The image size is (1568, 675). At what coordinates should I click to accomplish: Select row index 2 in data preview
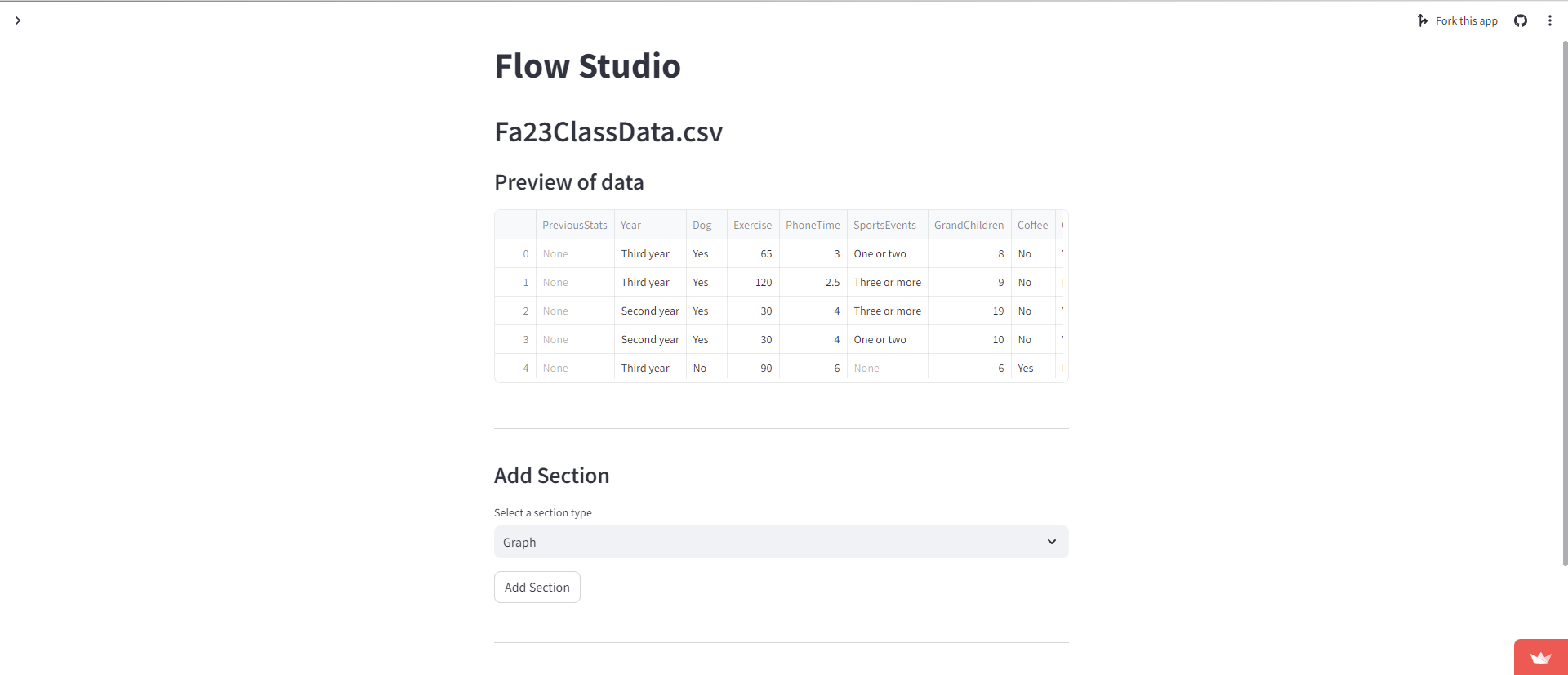pyautogui.click(x=525, y=311)
